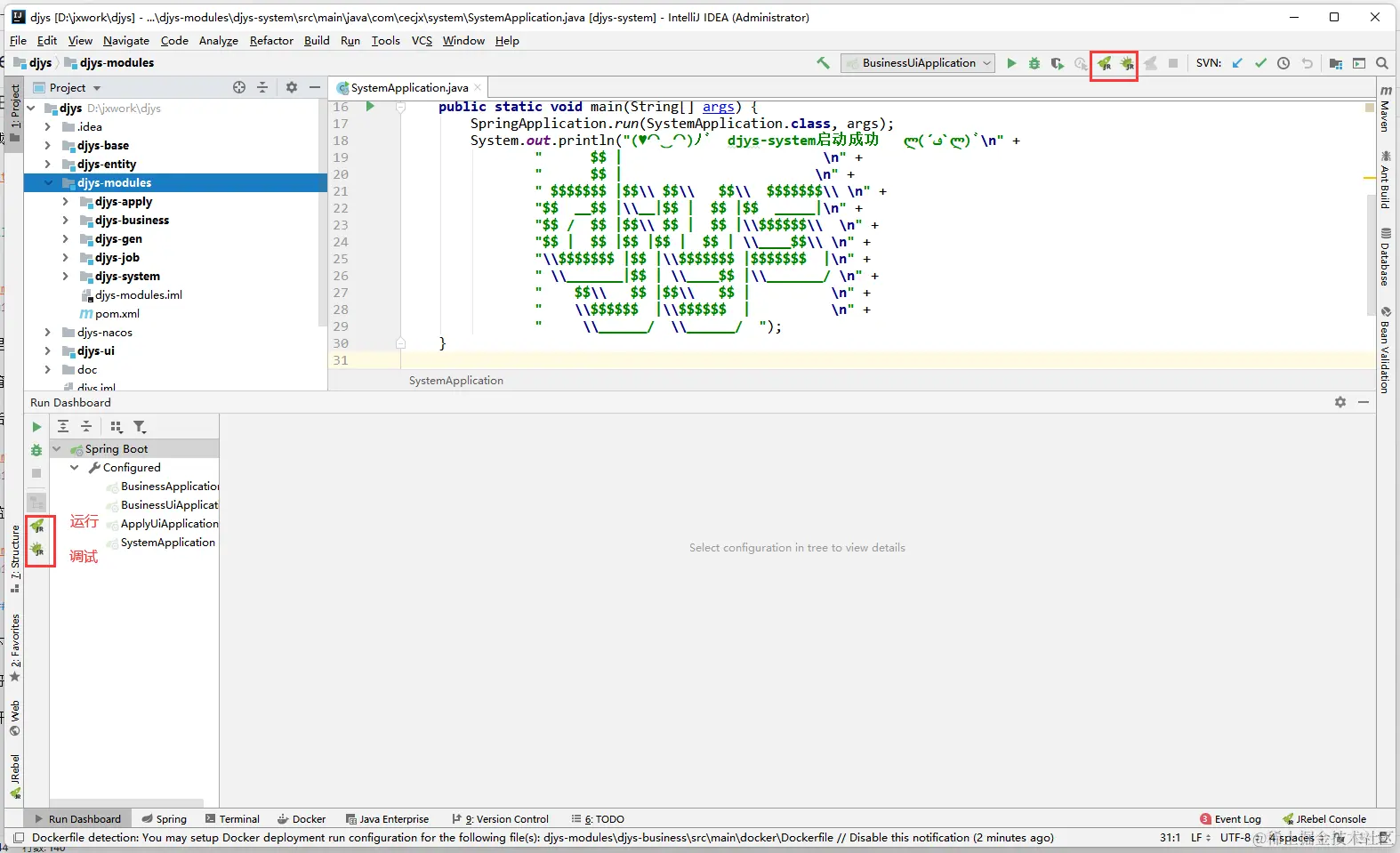Open the Build menu
The image size is (1400, 853).
317,41
